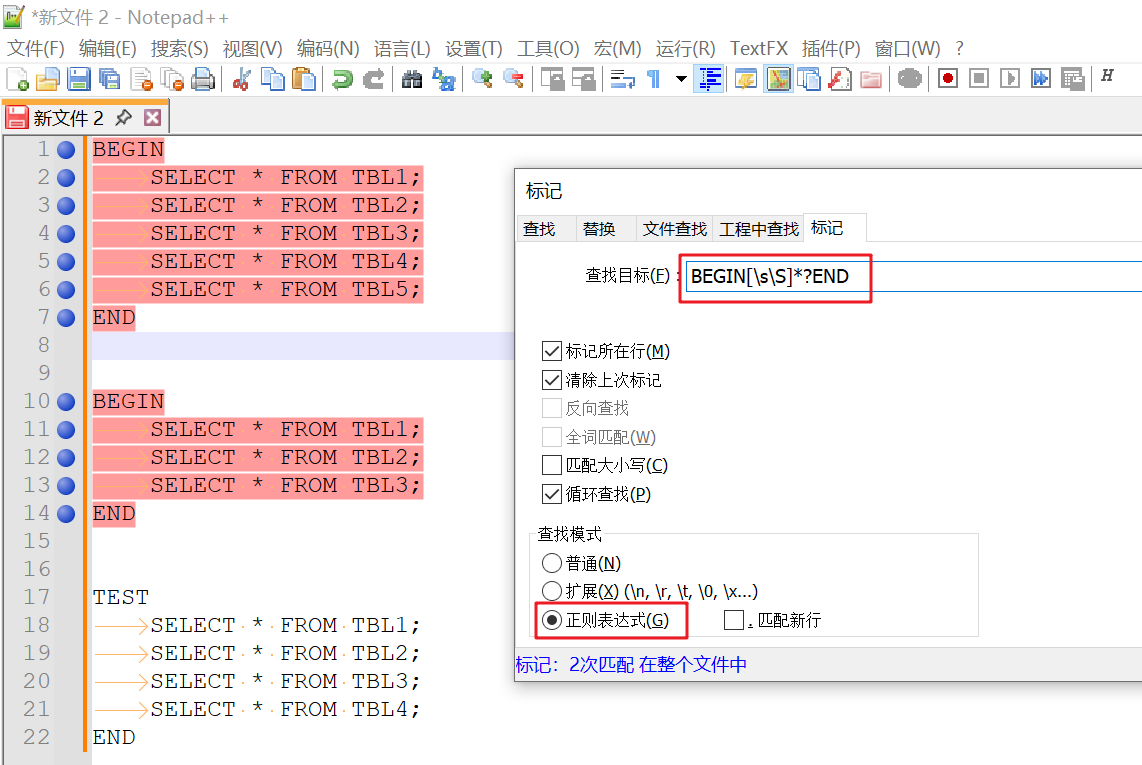The height and width of the screenshot is (765, 1142).
Task: Toggle synchronize vertical scrolling icon
Action: (552, 79)
